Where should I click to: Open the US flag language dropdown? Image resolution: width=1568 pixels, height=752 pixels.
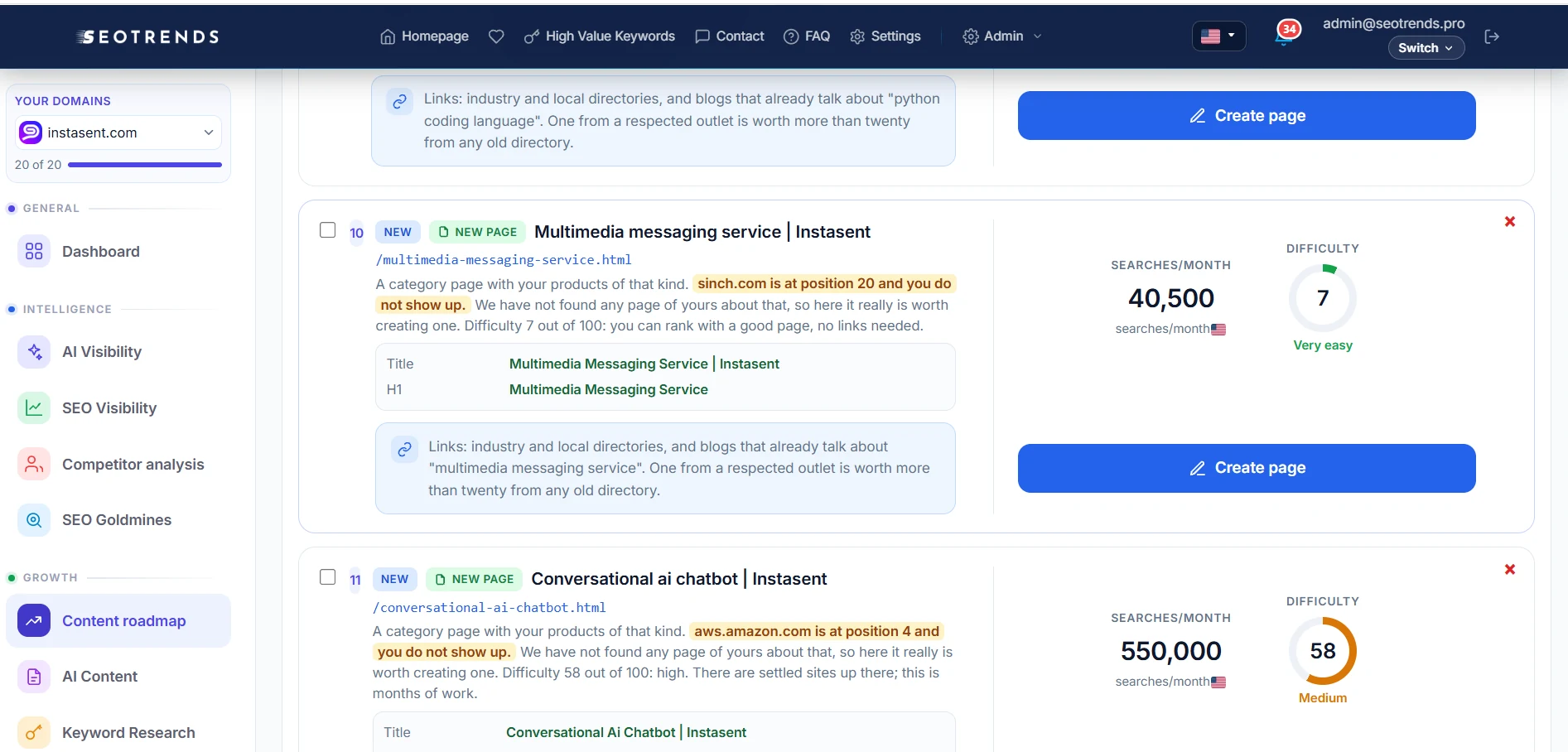[x=1218, y=36]
